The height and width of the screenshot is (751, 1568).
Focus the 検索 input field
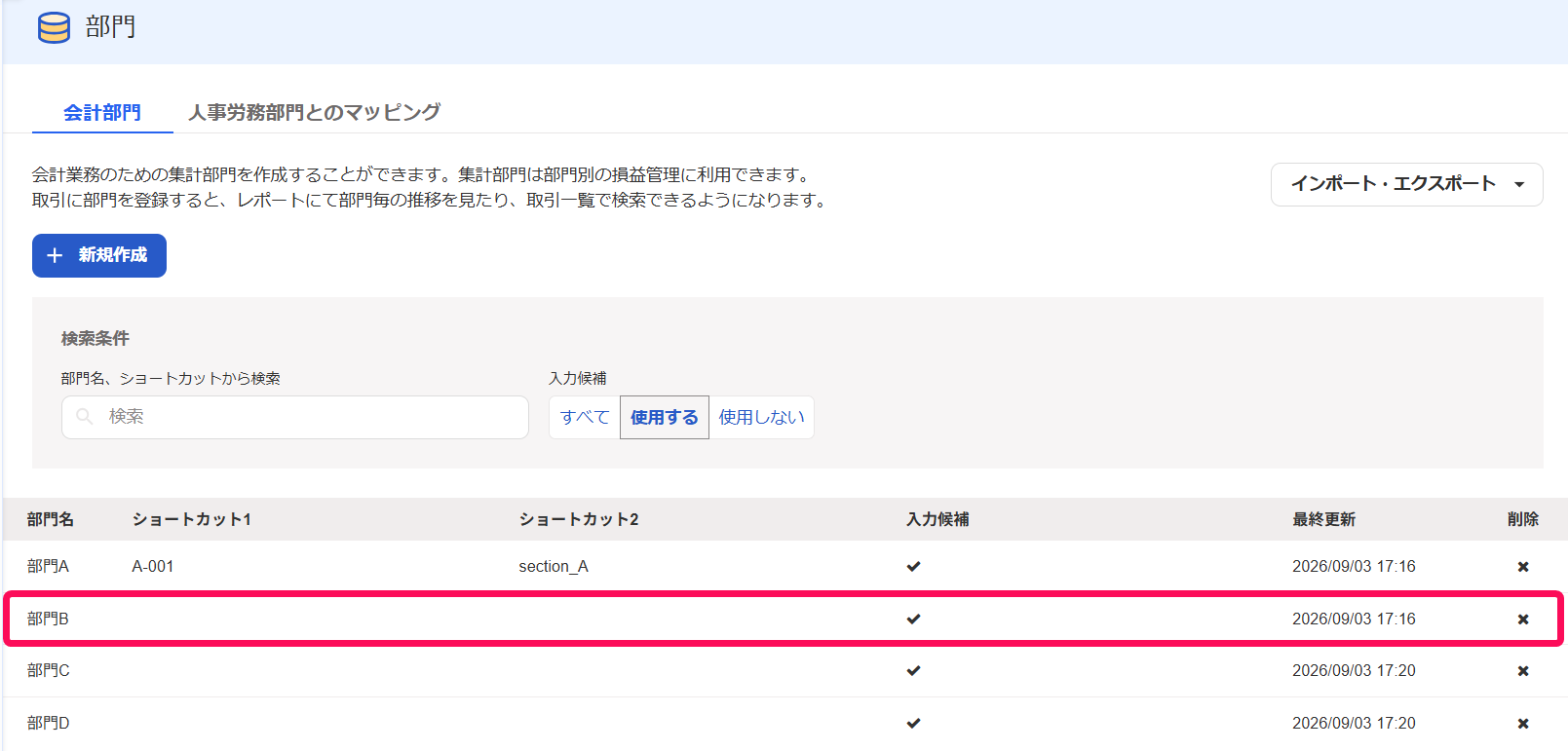295,417
